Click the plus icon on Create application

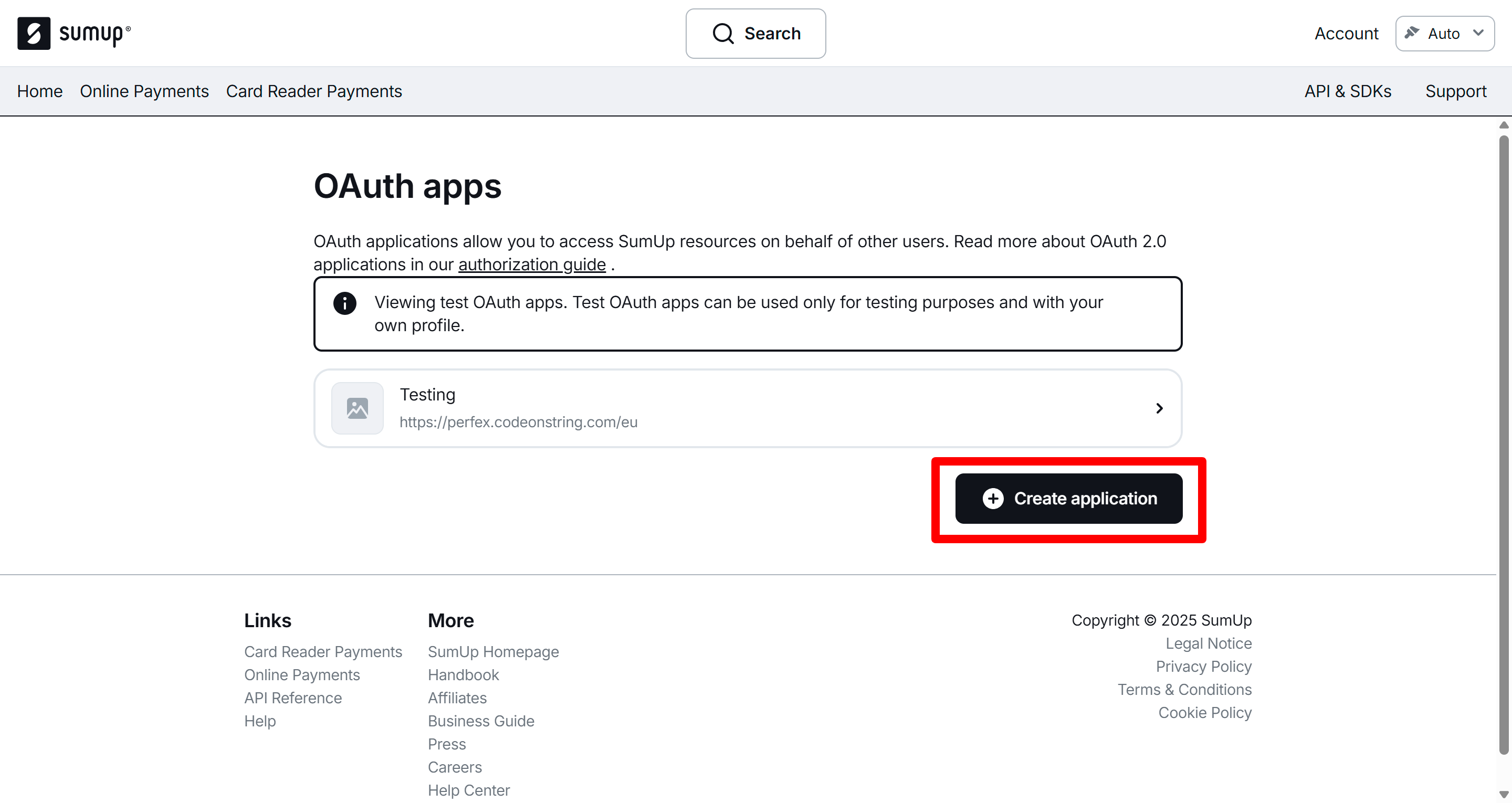click(x=993, y=499)
